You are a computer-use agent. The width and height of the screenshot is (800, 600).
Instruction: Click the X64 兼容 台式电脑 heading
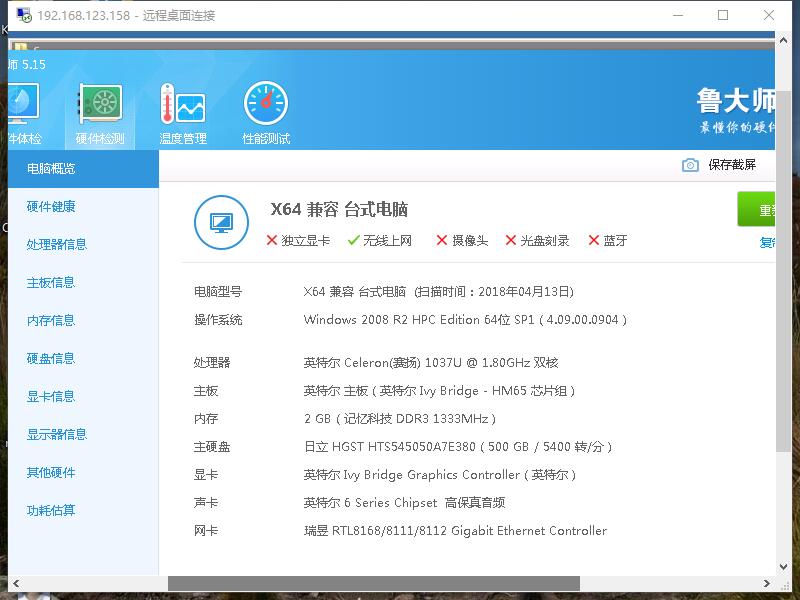(x=339, y=210)
